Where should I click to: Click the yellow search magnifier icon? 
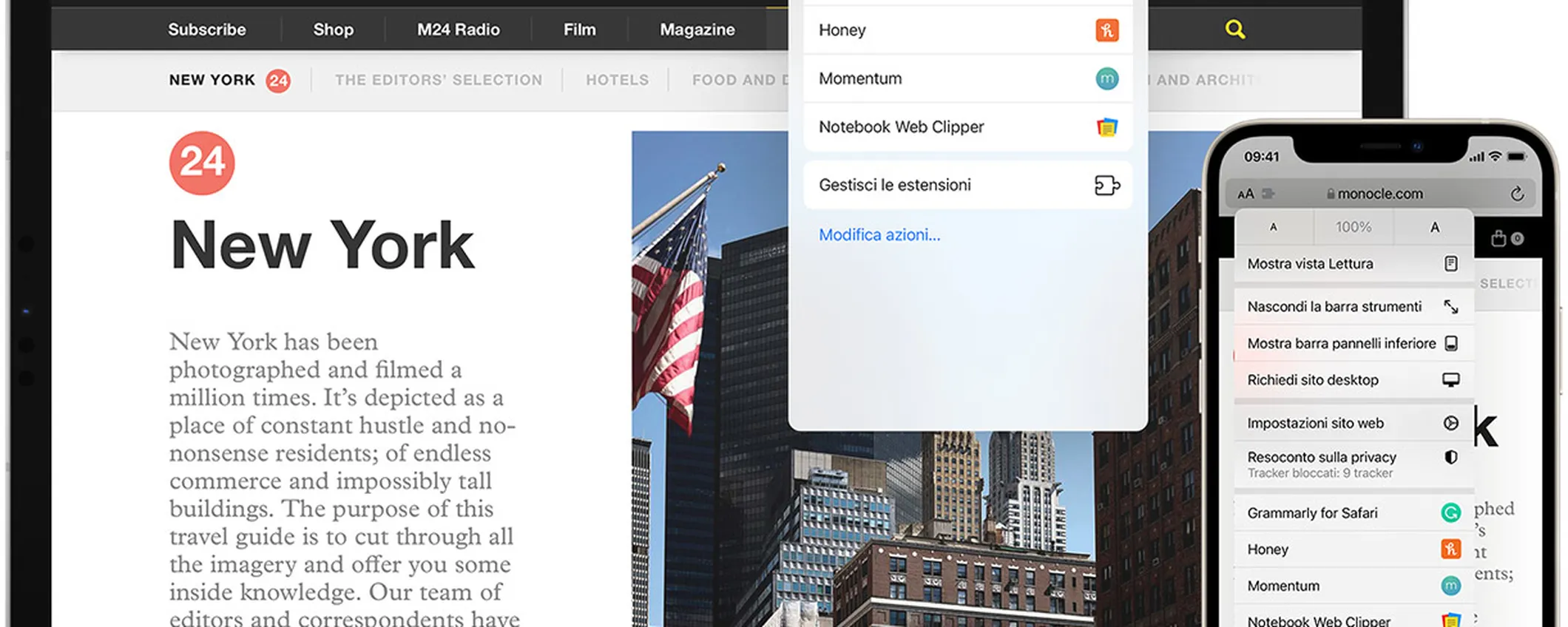[x=1234, y=30]
